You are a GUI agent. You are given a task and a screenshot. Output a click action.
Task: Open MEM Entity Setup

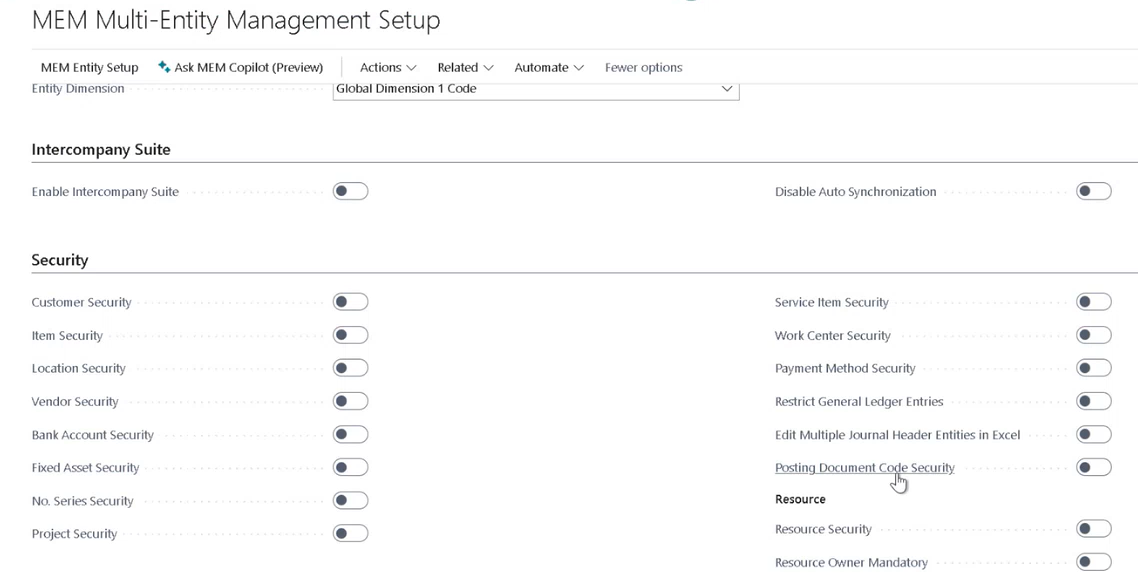click(x=89, y=68)
